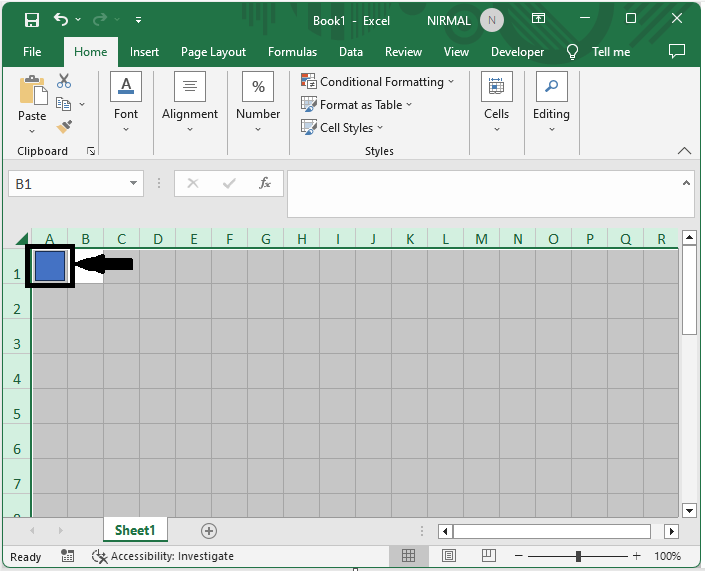Viewport: 705px width, 571px height.
Task: Click the Enter checkmark in formula bar
Action: 229,183
